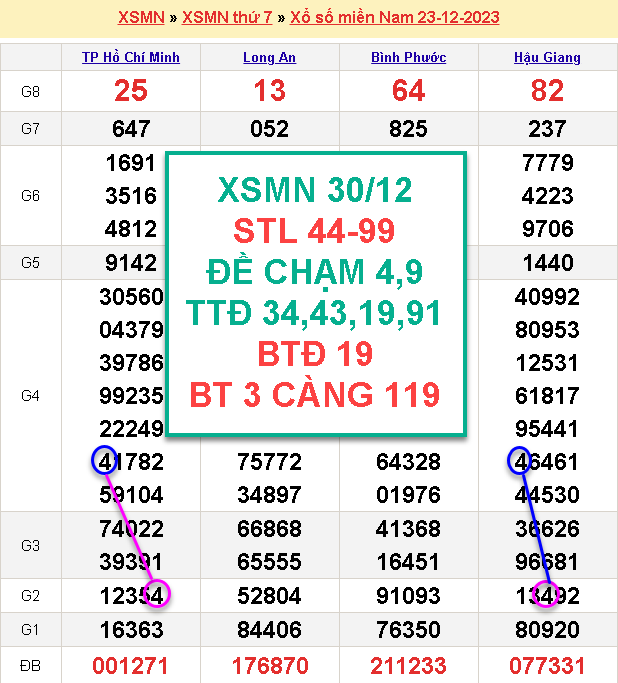Click G4 number 01976
Screen dimensions: 618x683
(409, 495)
